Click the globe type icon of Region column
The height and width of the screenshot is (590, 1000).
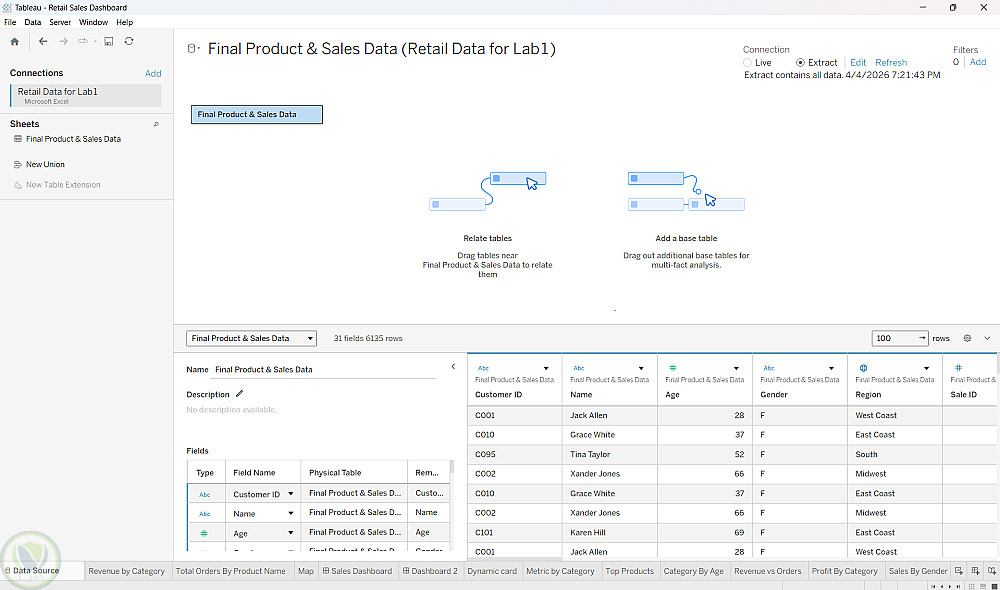864,368
